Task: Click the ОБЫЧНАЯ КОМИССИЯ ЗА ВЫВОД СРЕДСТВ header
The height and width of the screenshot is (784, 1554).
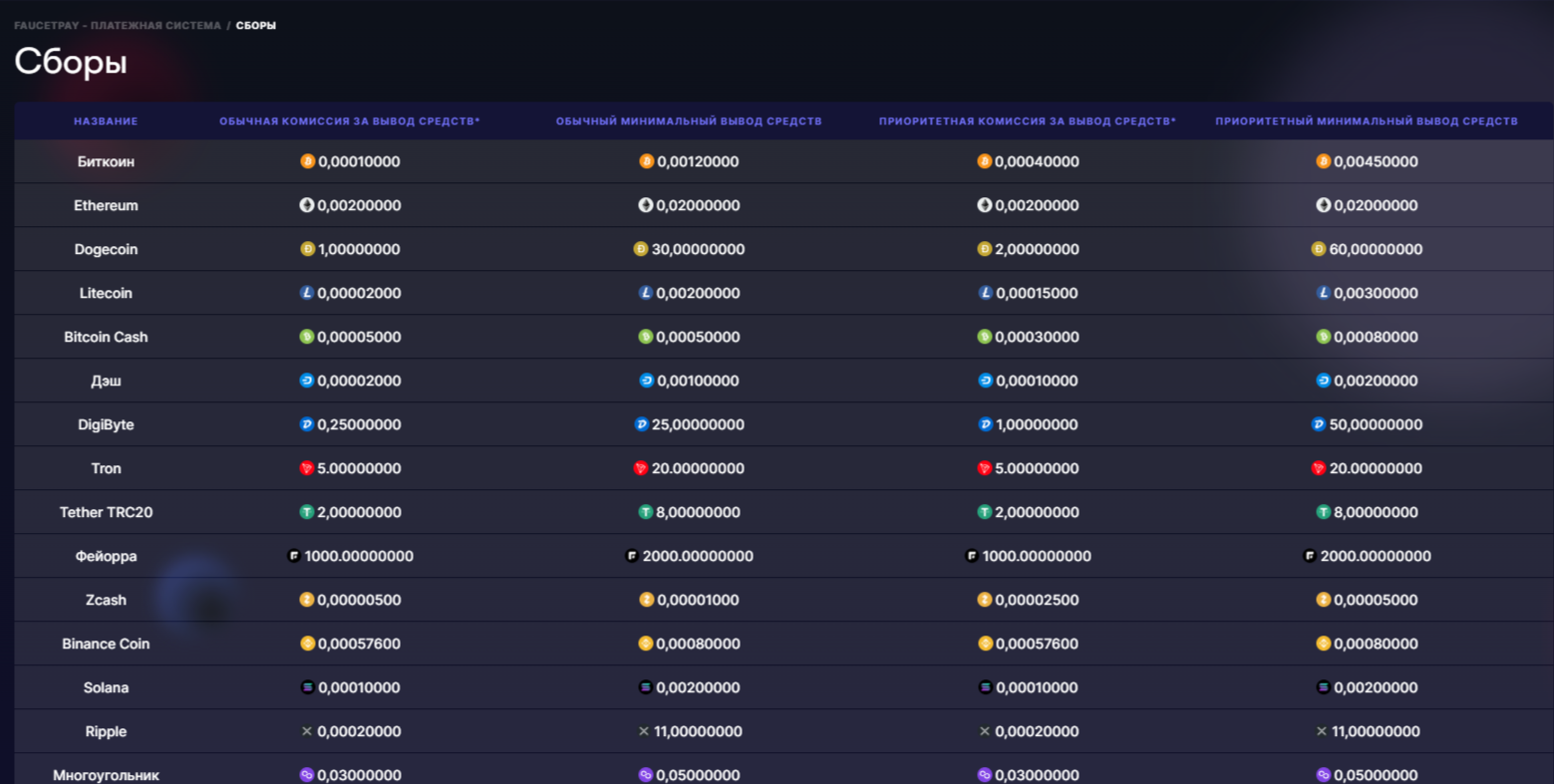Action: coord(350,122)
